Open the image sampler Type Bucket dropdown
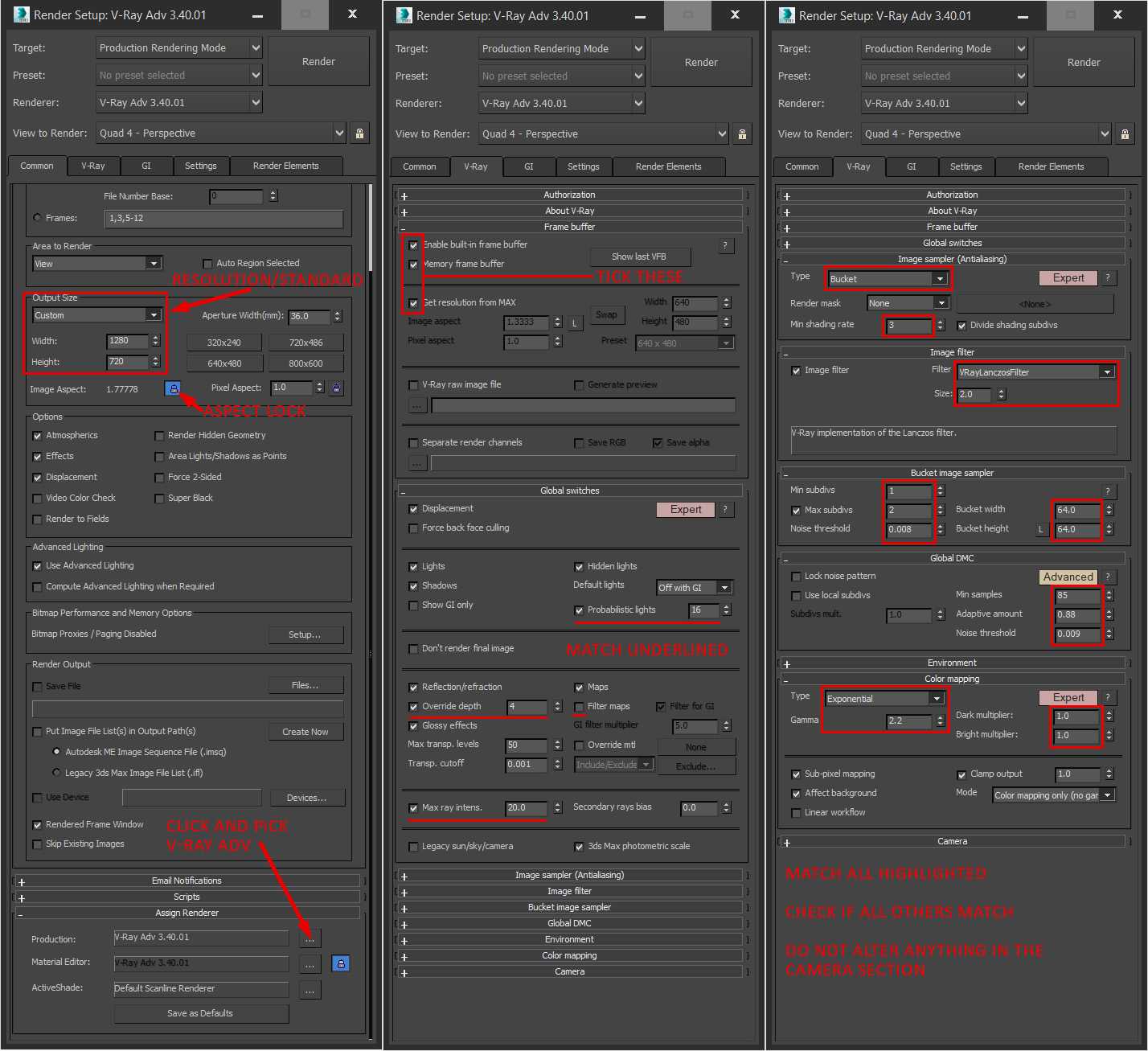This screenshot has width=1148, height=1051. (x=888, y=279)
